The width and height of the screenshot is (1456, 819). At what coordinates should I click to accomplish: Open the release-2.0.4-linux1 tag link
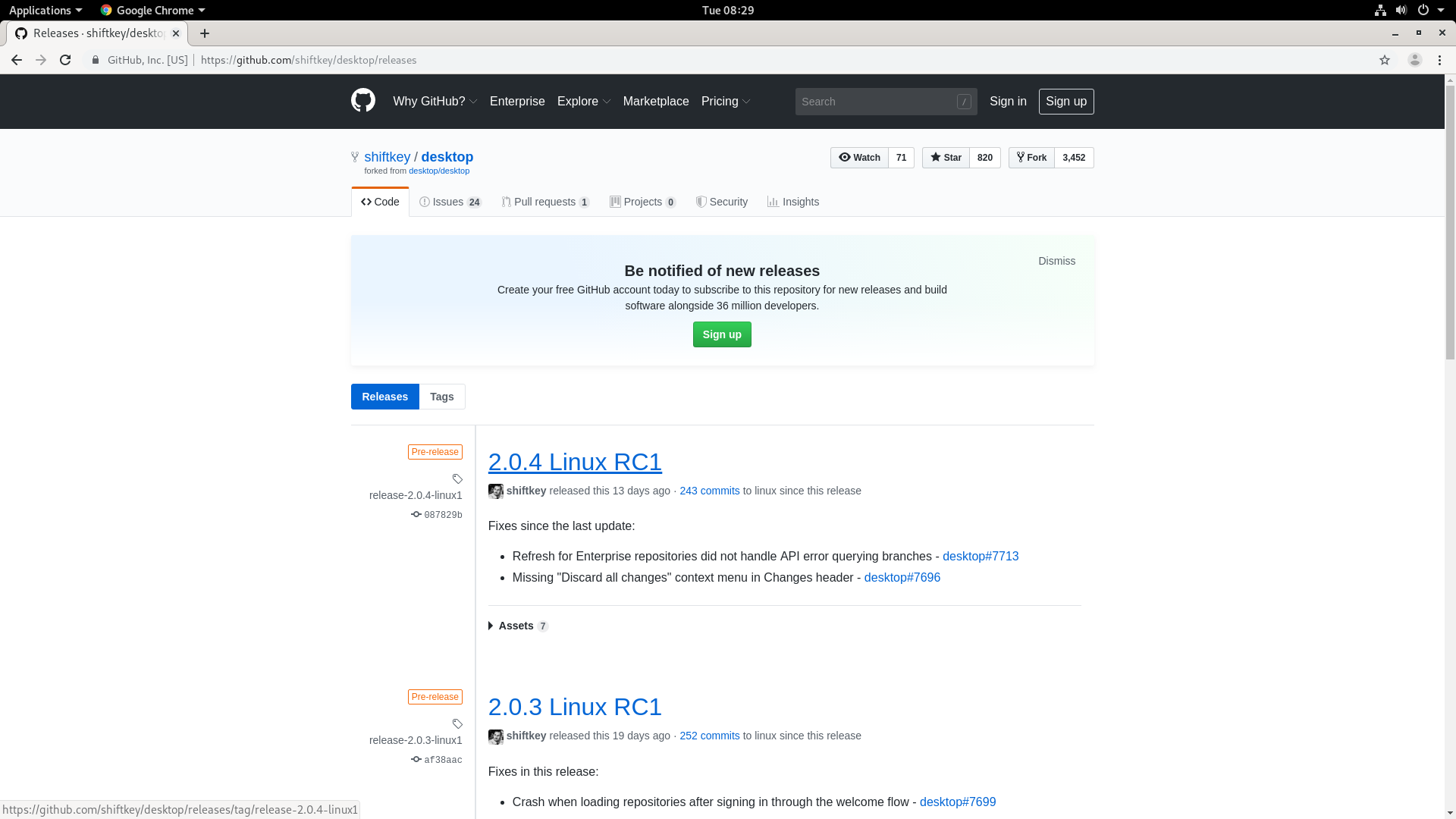click(416, 495)
